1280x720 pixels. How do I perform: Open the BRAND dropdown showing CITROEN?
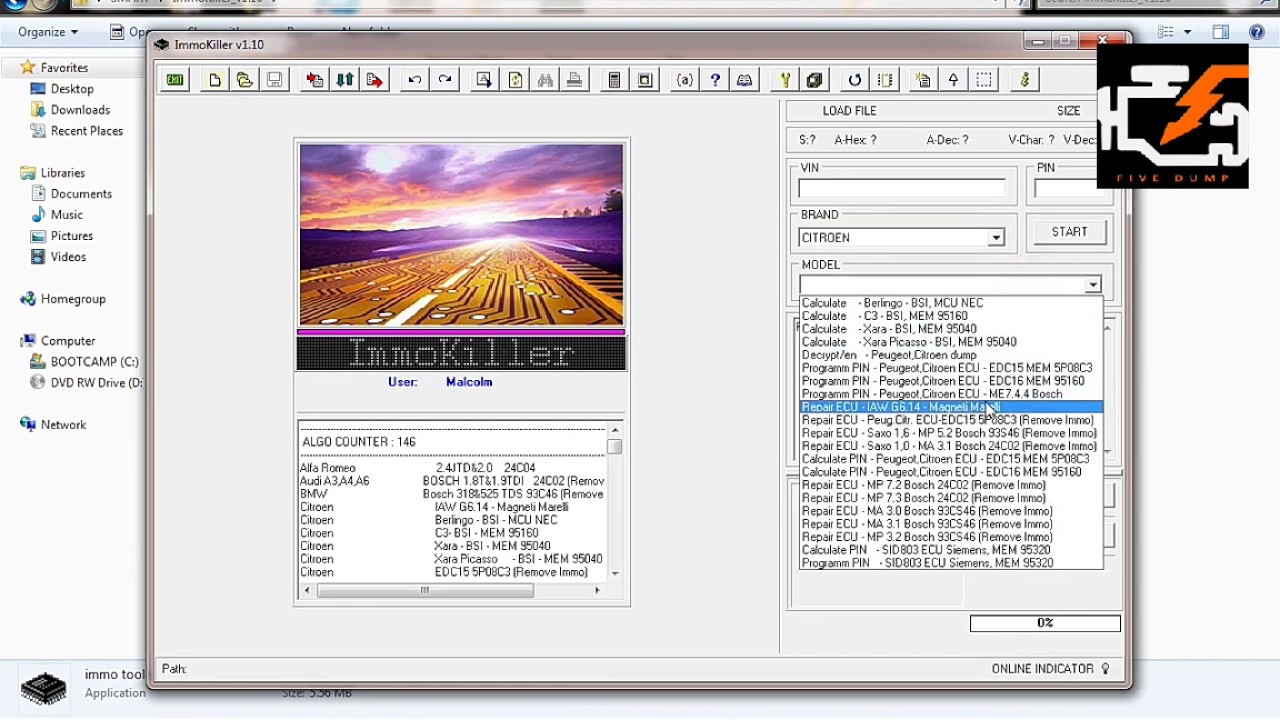click(996, 238)
